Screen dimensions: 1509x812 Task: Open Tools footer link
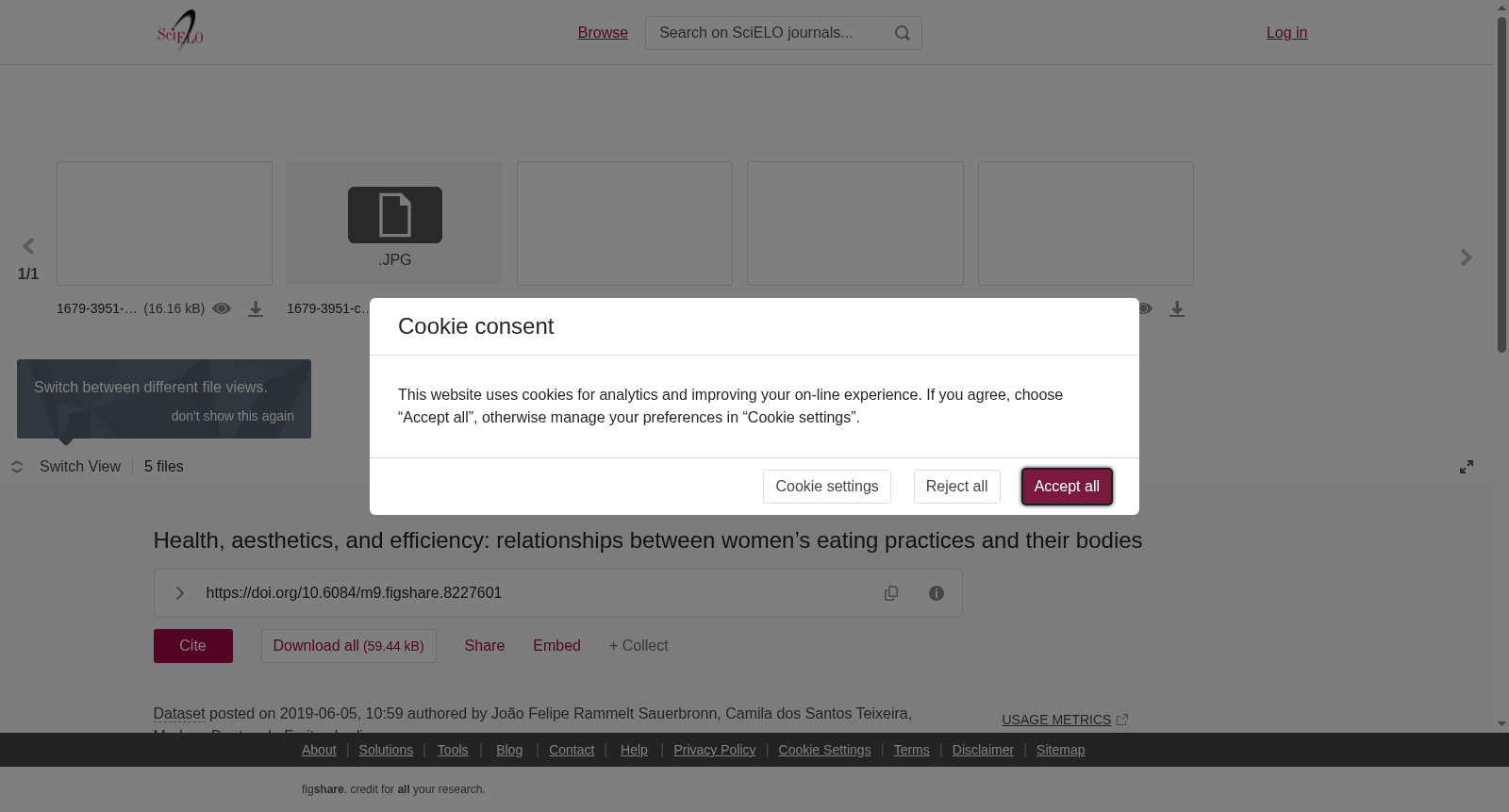[x=453, y=750]
